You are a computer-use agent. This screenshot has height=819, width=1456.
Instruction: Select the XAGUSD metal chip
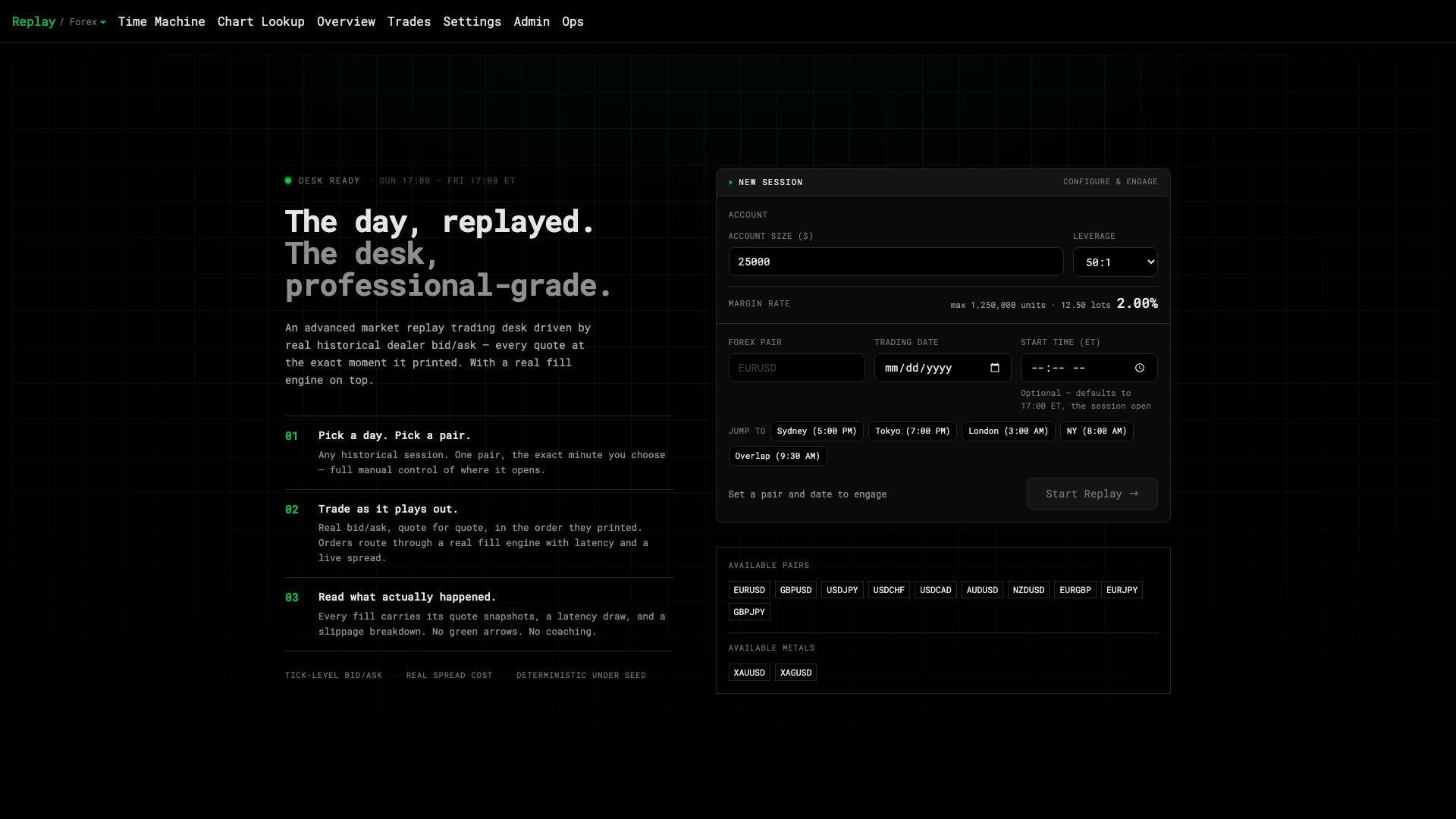pos(795,673)
